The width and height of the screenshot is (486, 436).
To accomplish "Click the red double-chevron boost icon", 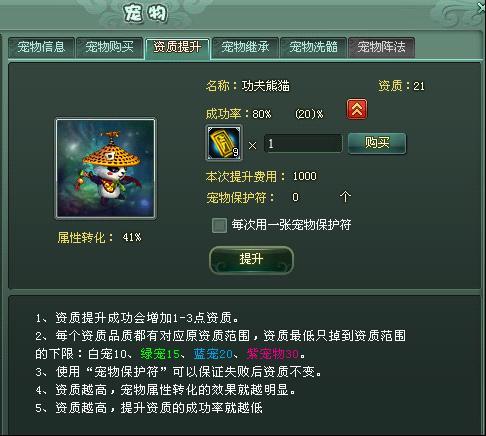I will (x=357, y=109).
